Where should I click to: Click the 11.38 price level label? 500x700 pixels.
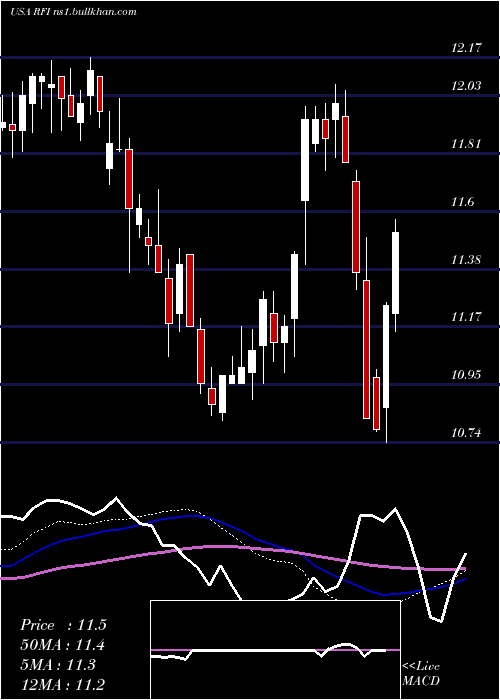[466, 259]
